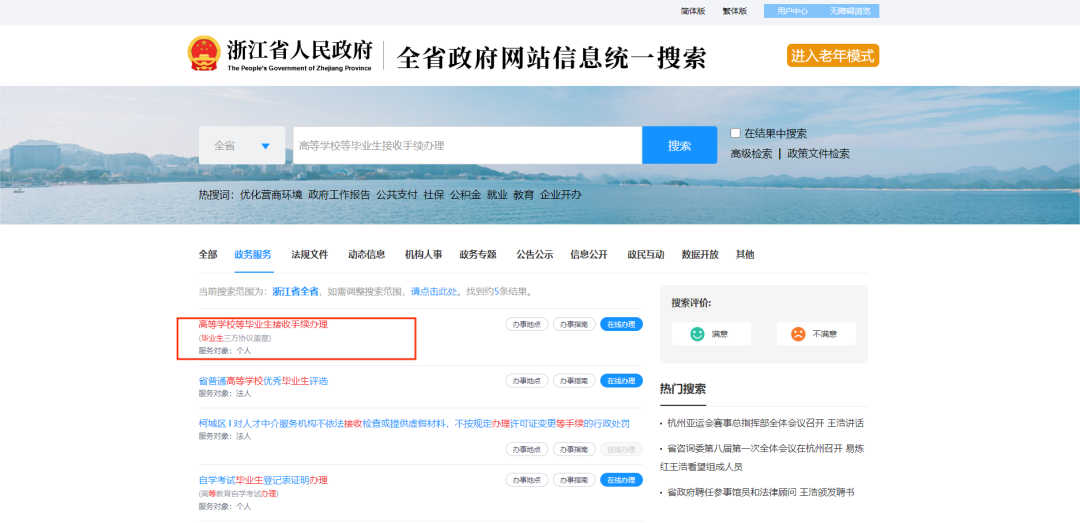Enable the 在结果中搜索 checkbox

coord(736,133)
